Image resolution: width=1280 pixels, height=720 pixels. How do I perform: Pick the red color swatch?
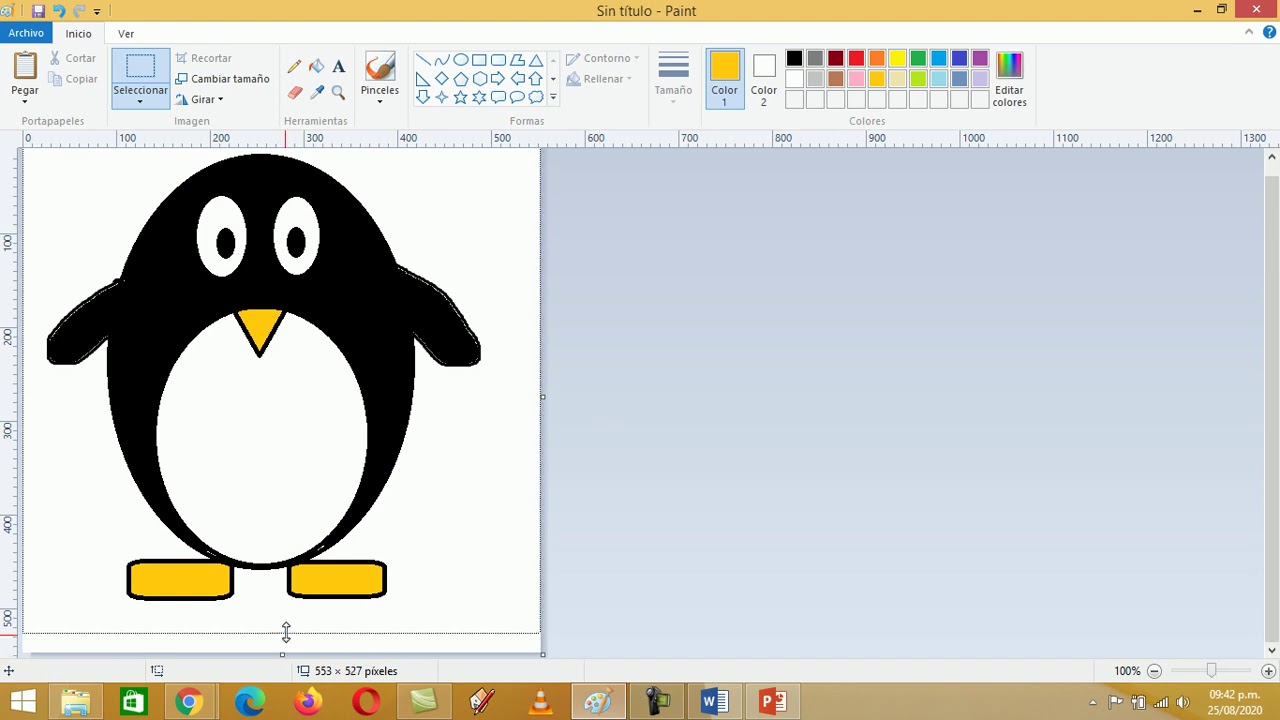tap(856, 59)
